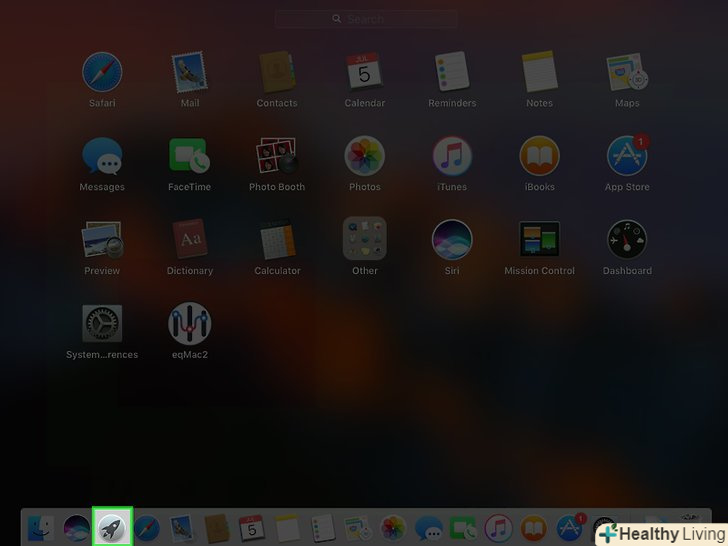728x546 pixels.
Task: Launch the eqMac2 equalizer app
Action: (189, 324)
